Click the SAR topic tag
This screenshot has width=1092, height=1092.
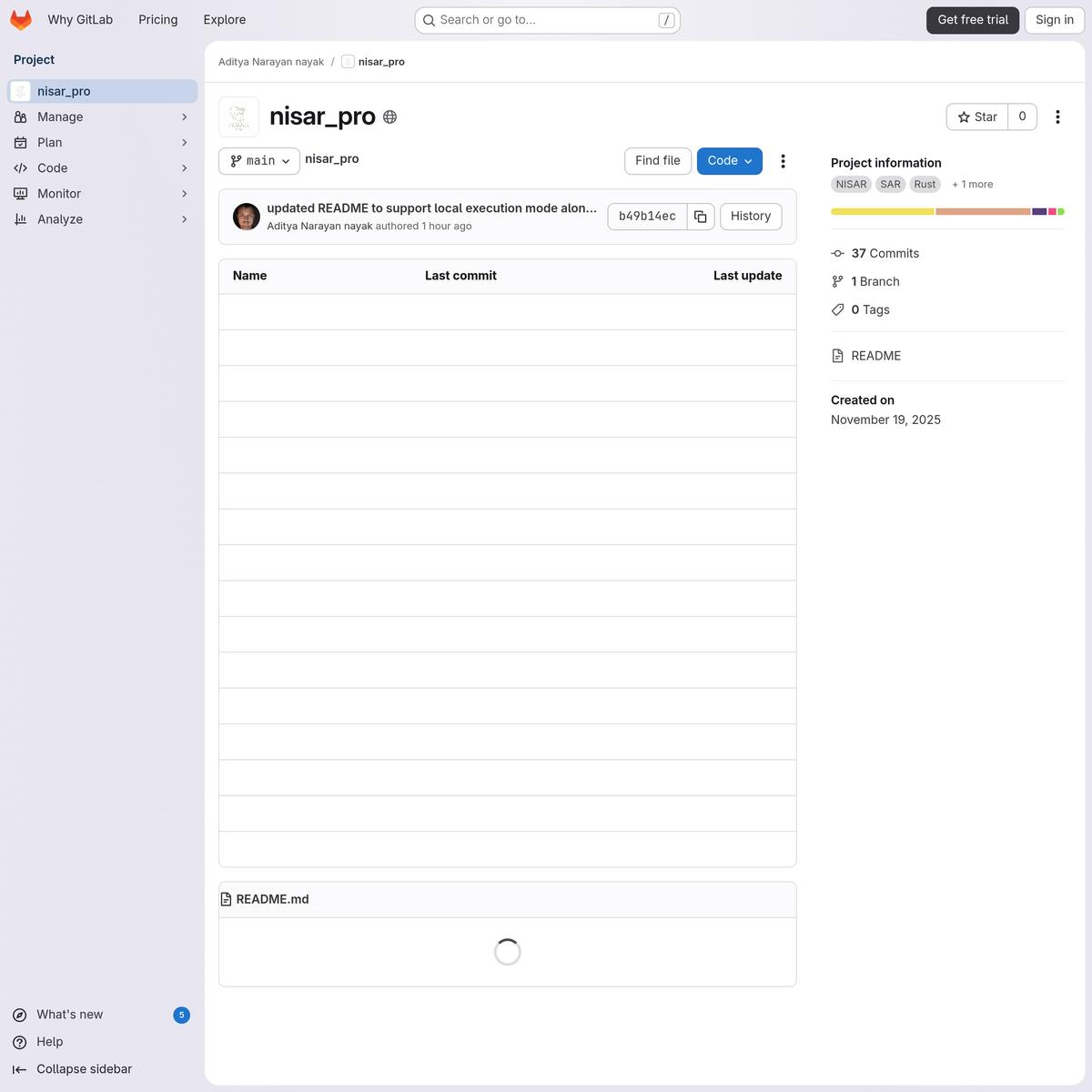point(891,184)
